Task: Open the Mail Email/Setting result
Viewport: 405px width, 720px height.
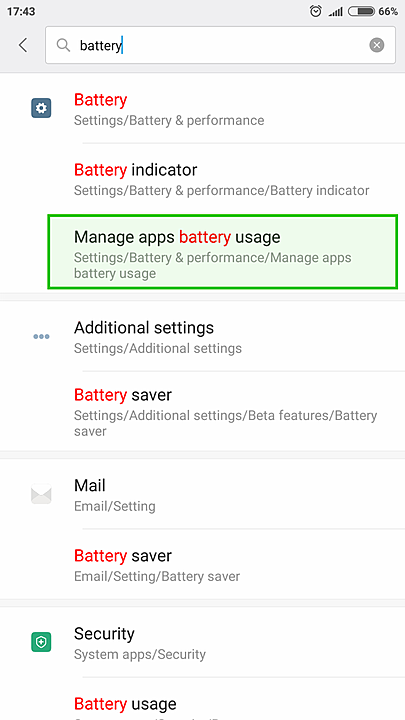Action: (202, 495)
